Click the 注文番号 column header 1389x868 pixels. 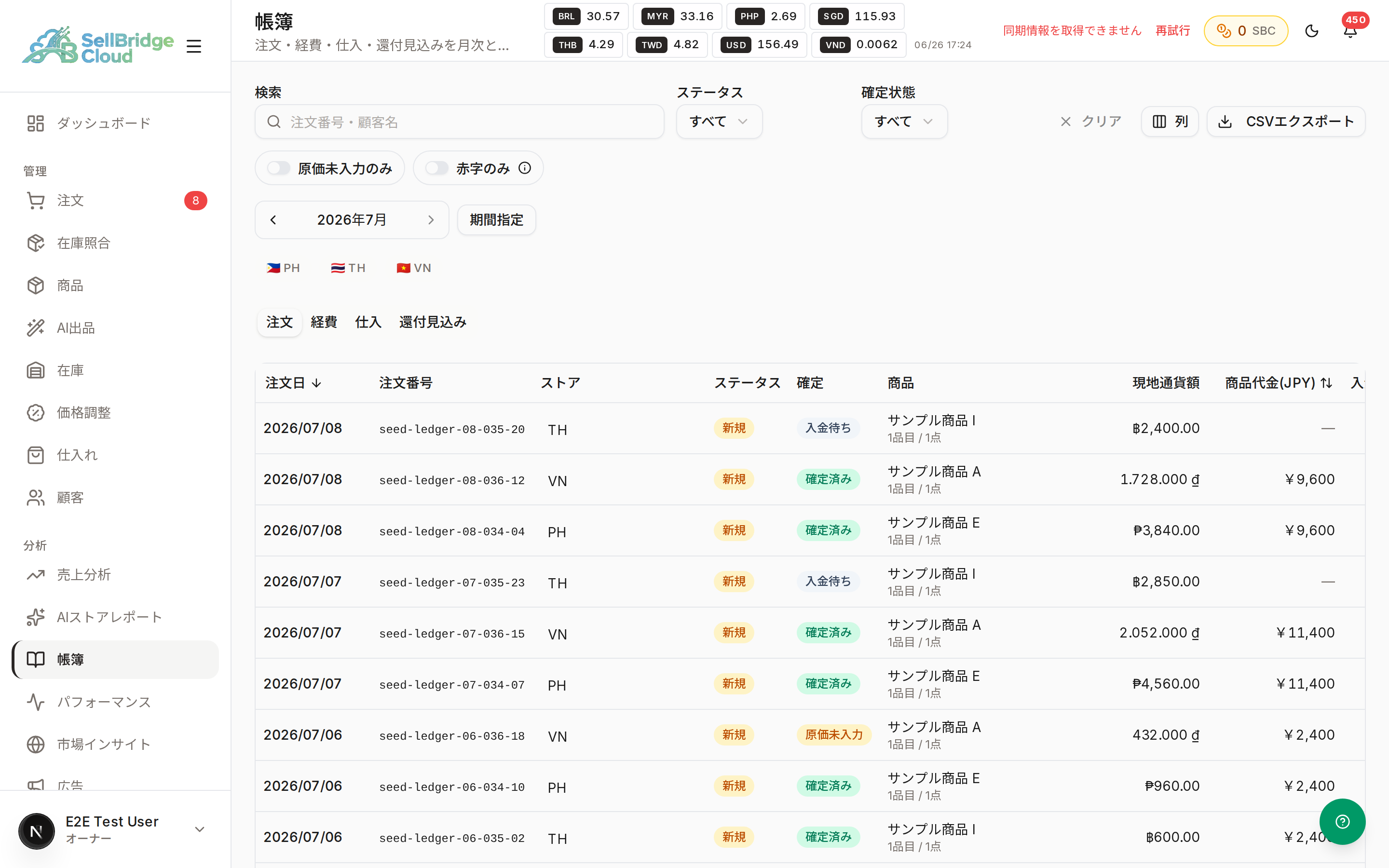tap(406, 383)
